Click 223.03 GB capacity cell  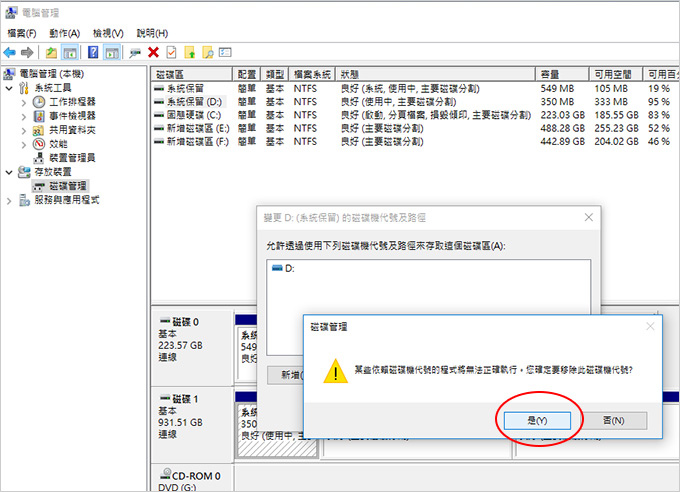pyautogui.click(x=562, y=115)
